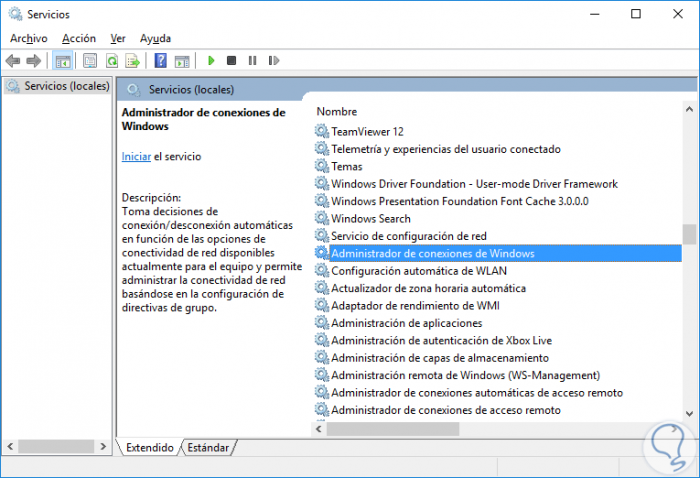Click the Iniciar link to start the service
The height and width of the screenshot is (478, 700).
pos(136,157)
